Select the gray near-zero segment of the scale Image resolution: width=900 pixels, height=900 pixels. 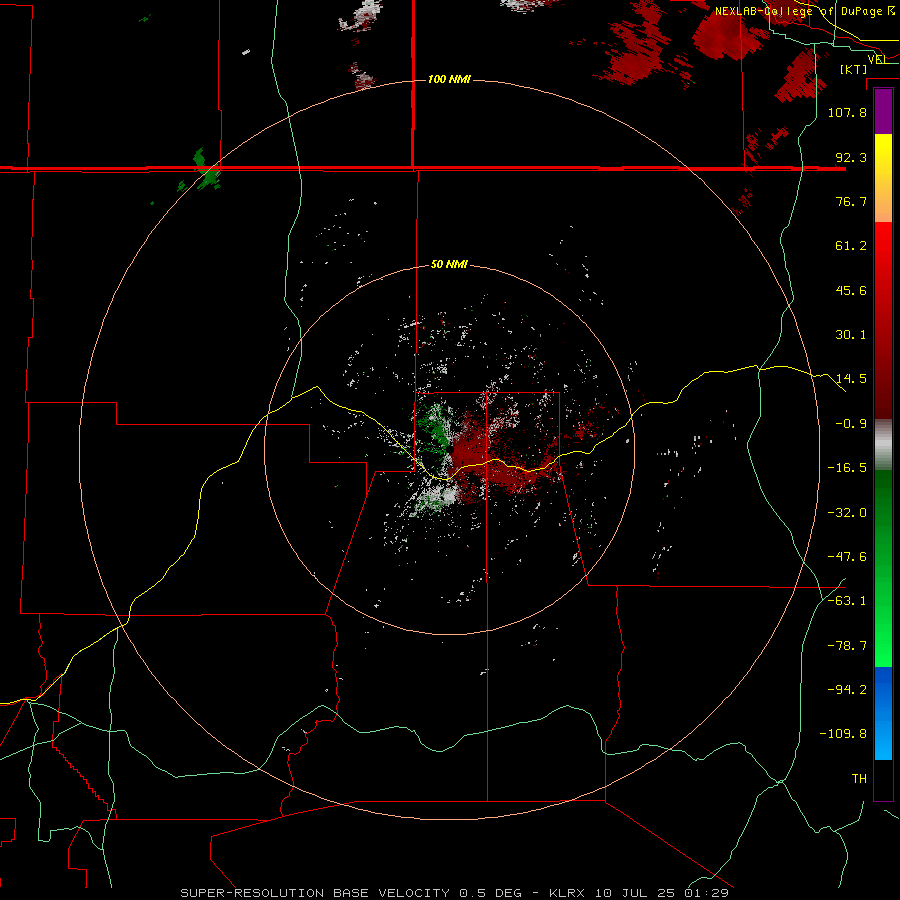pyautogui.click(x=883, y=445)
